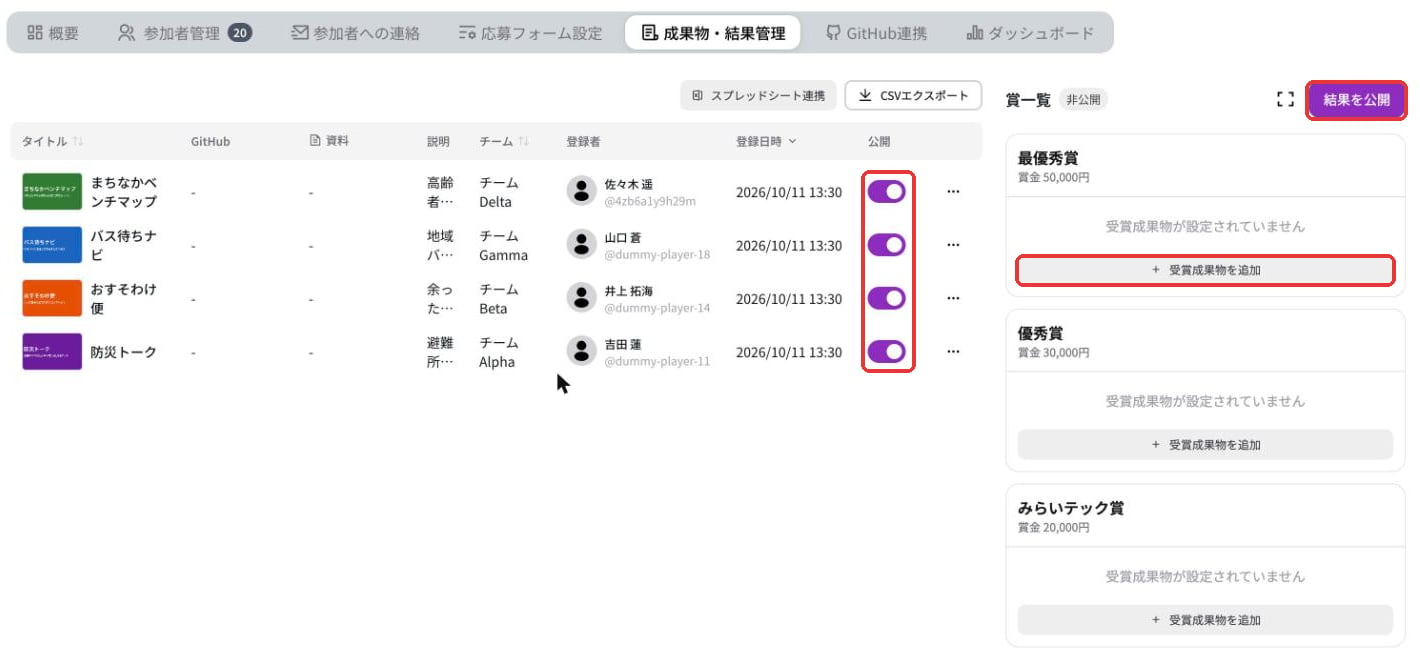Open 参加者への連絡 tab

click(x=355, y=33)
